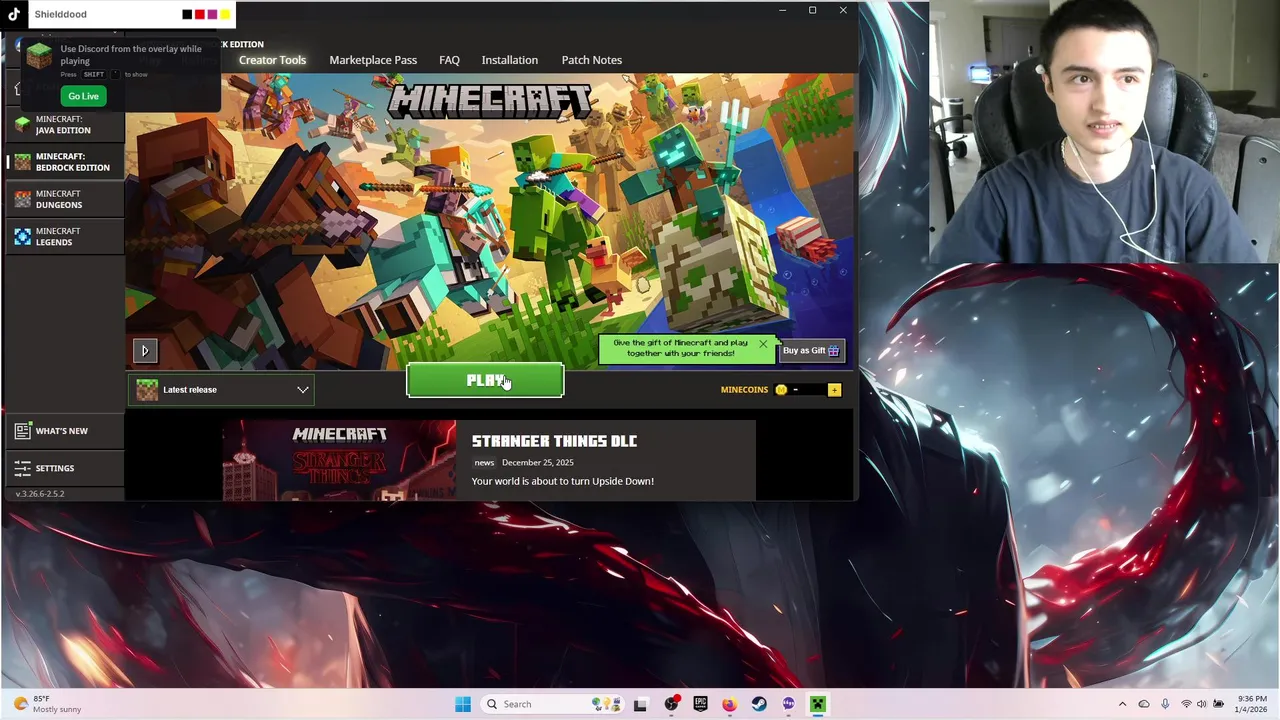Click the volume speaker tray icon
Viewport: 1280px width, 720px height.
(1201, 704)
